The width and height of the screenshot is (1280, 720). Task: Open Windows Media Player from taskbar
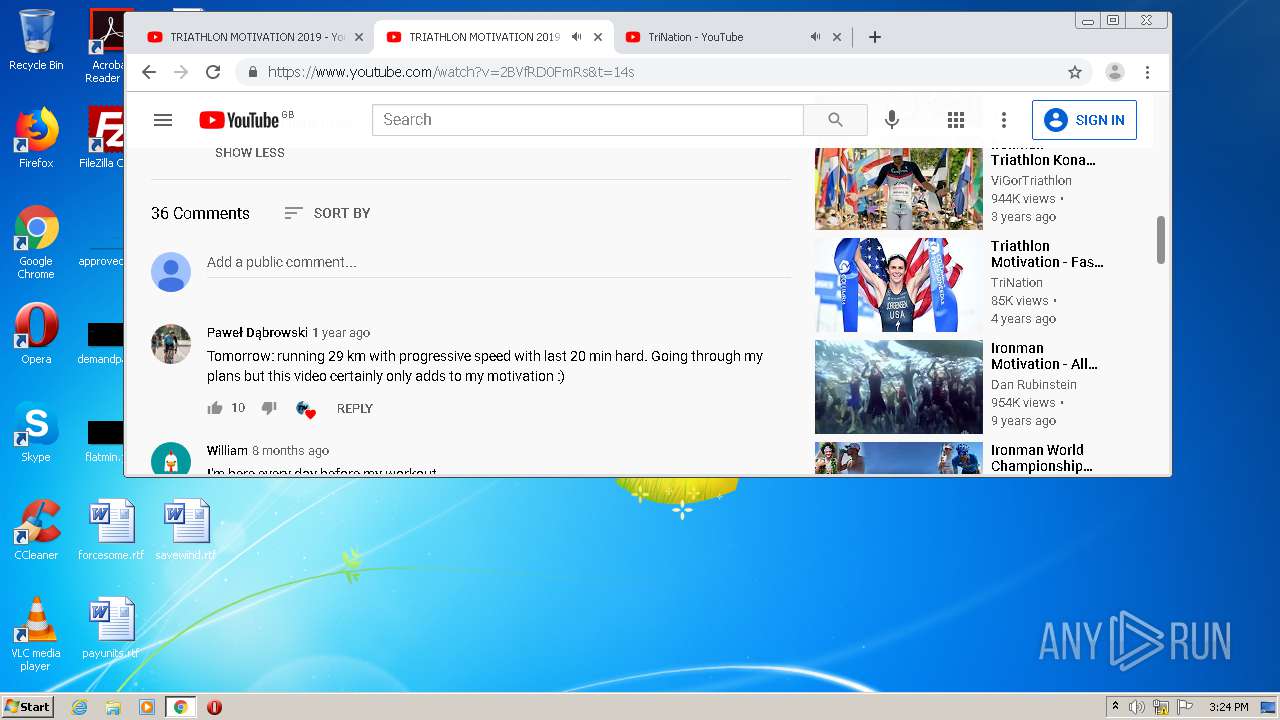[147, 707]
